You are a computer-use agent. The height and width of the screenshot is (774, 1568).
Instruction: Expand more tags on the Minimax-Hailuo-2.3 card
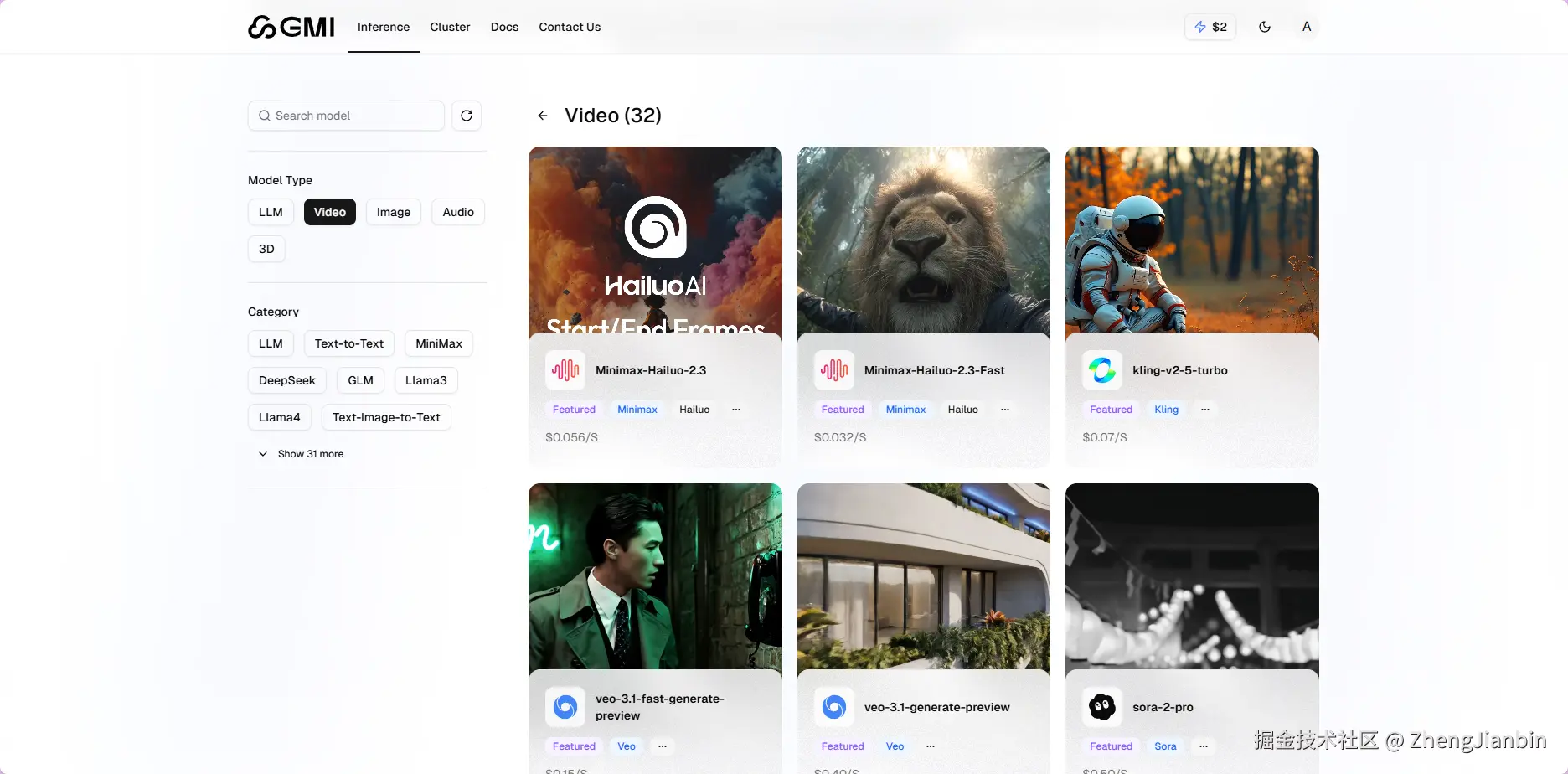click(736, 410)
